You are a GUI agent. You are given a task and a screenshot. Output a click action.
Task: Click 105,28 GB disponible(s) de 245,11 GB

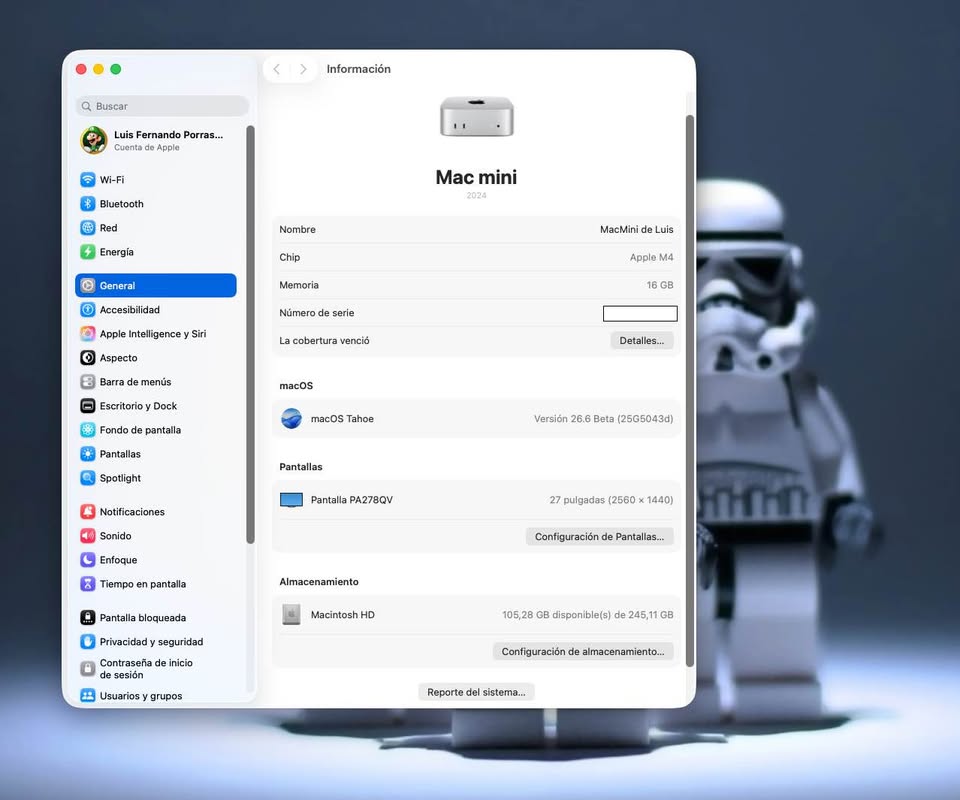(x=588, y=615)
